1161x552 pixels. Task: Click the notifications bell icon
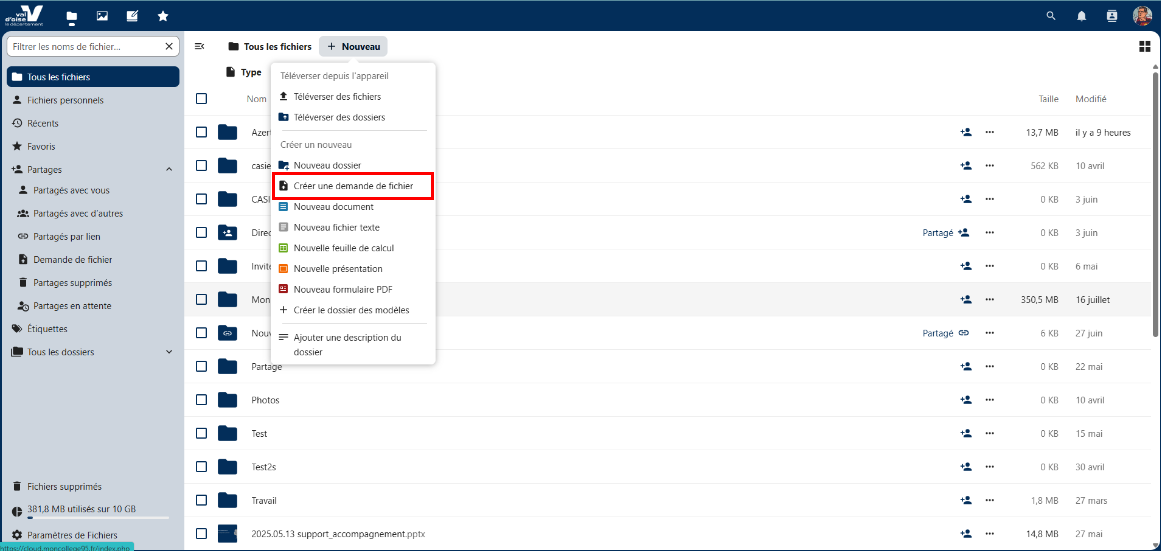click(1081, 16)
